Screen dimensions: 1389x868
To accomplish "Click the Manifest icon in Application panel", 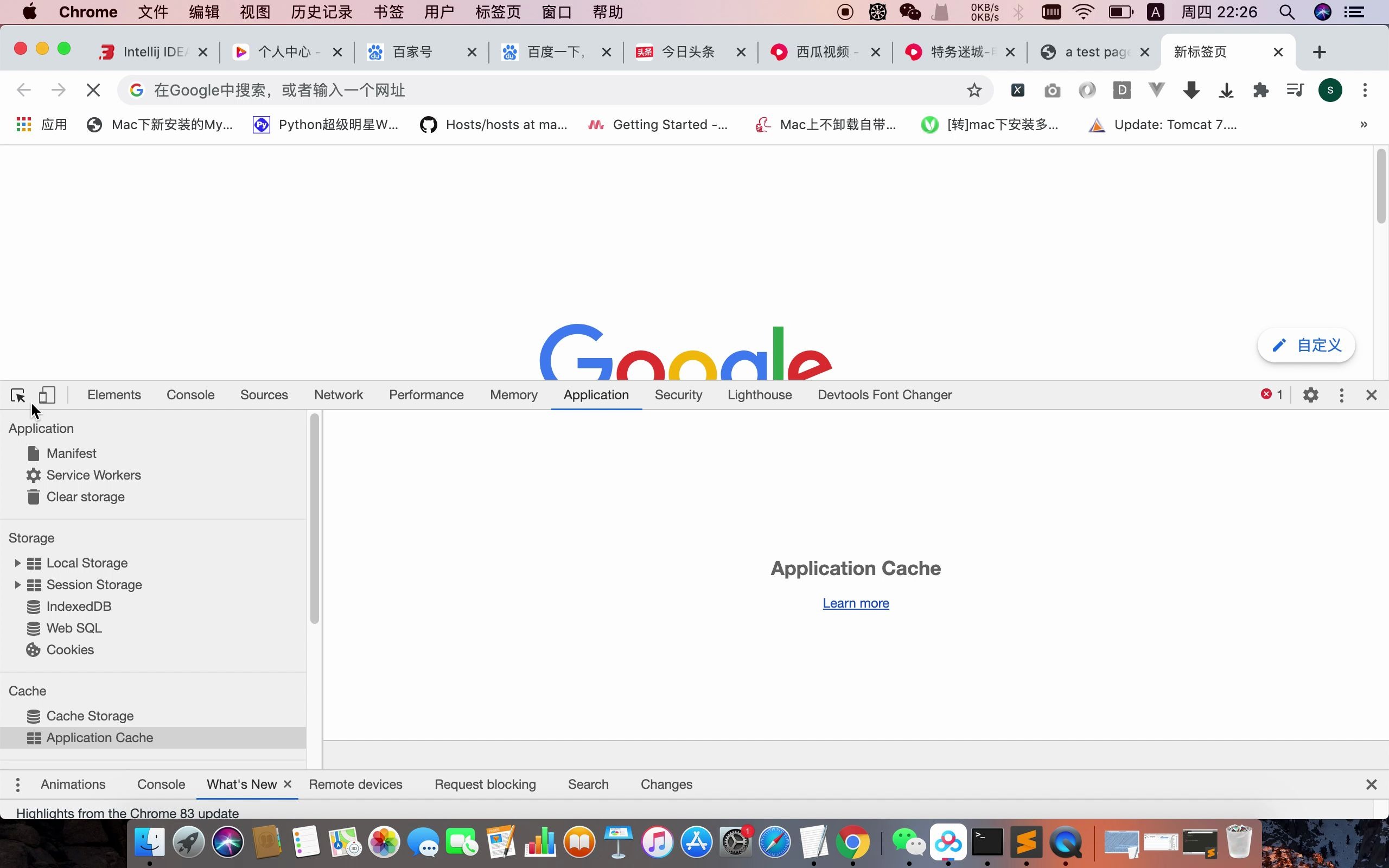I will point(34,453).
